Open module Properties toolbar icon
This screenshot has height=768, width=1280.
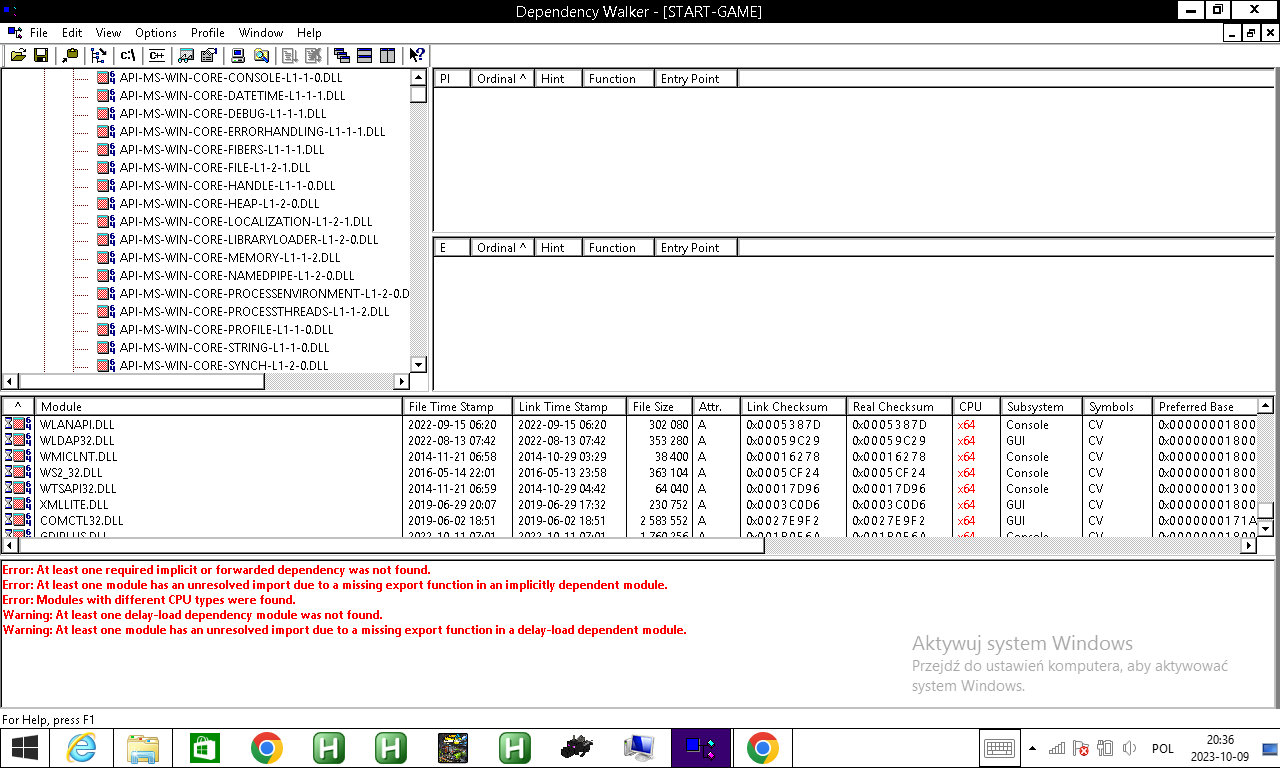click(x=209, y=55)
